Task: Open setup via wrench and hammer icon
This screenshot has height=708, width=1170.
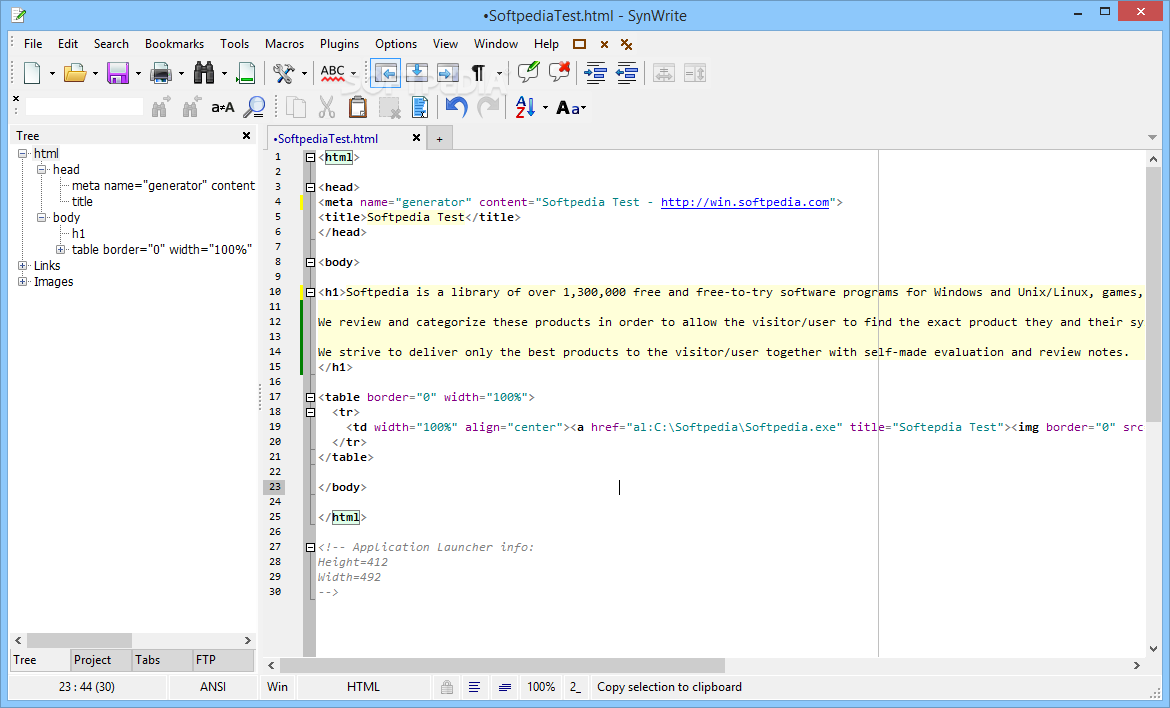Action: pyautogui.click(x=284, y=73)
